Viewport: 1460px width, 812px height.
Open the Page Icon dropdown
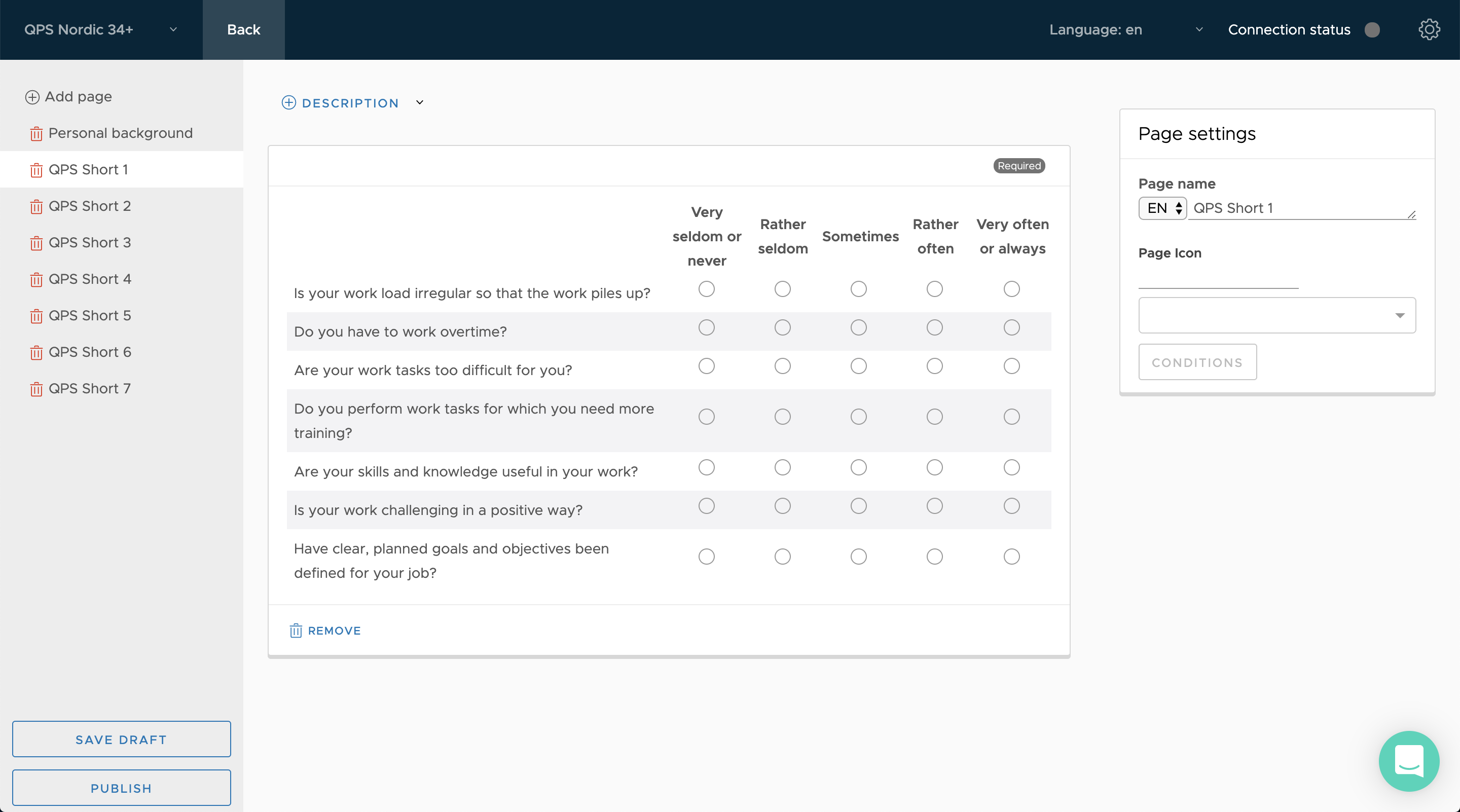(x=1276, y=315)
